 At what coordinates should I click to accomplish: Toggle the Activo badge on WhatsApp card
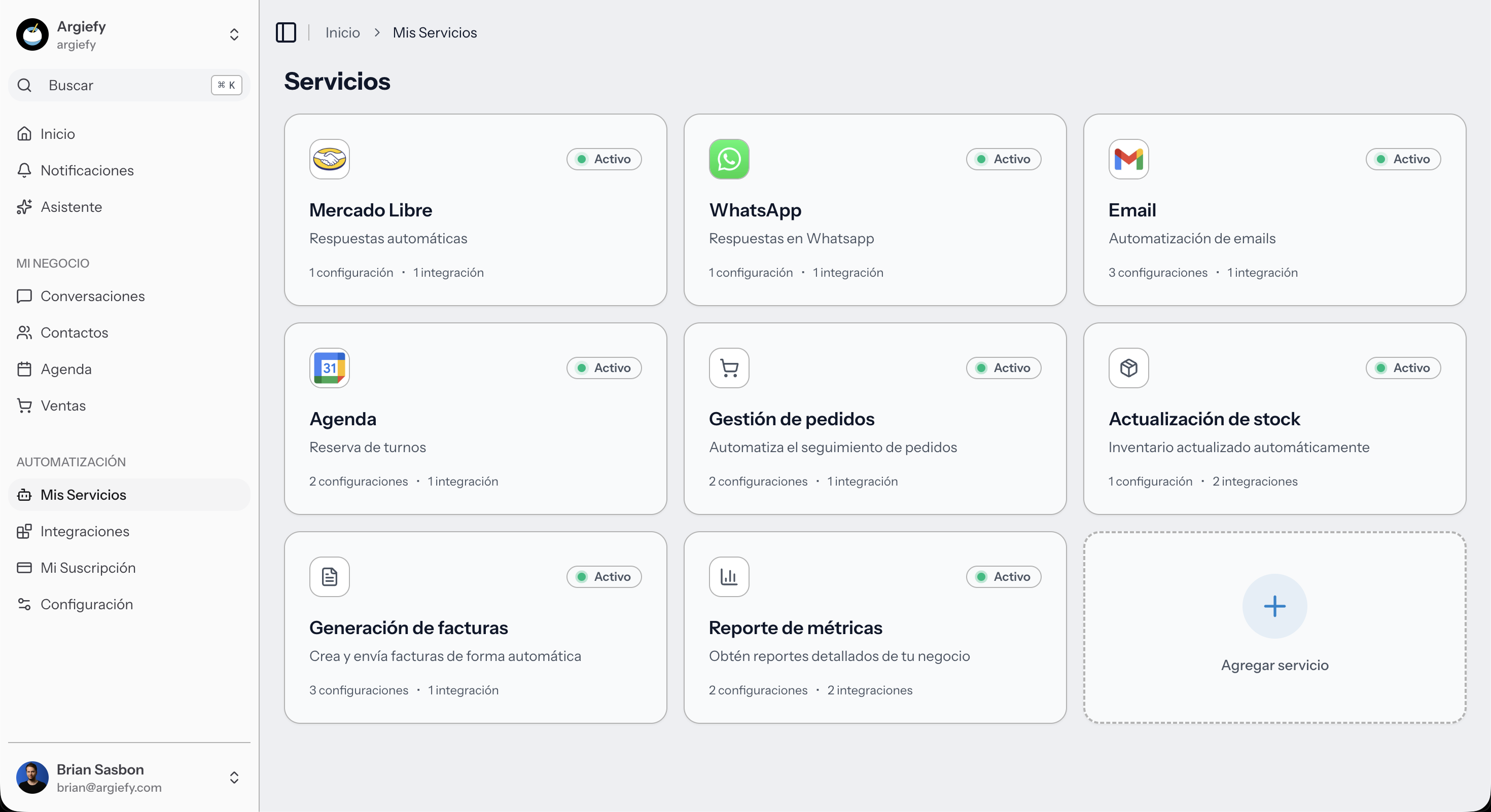tap(1003, 159)
